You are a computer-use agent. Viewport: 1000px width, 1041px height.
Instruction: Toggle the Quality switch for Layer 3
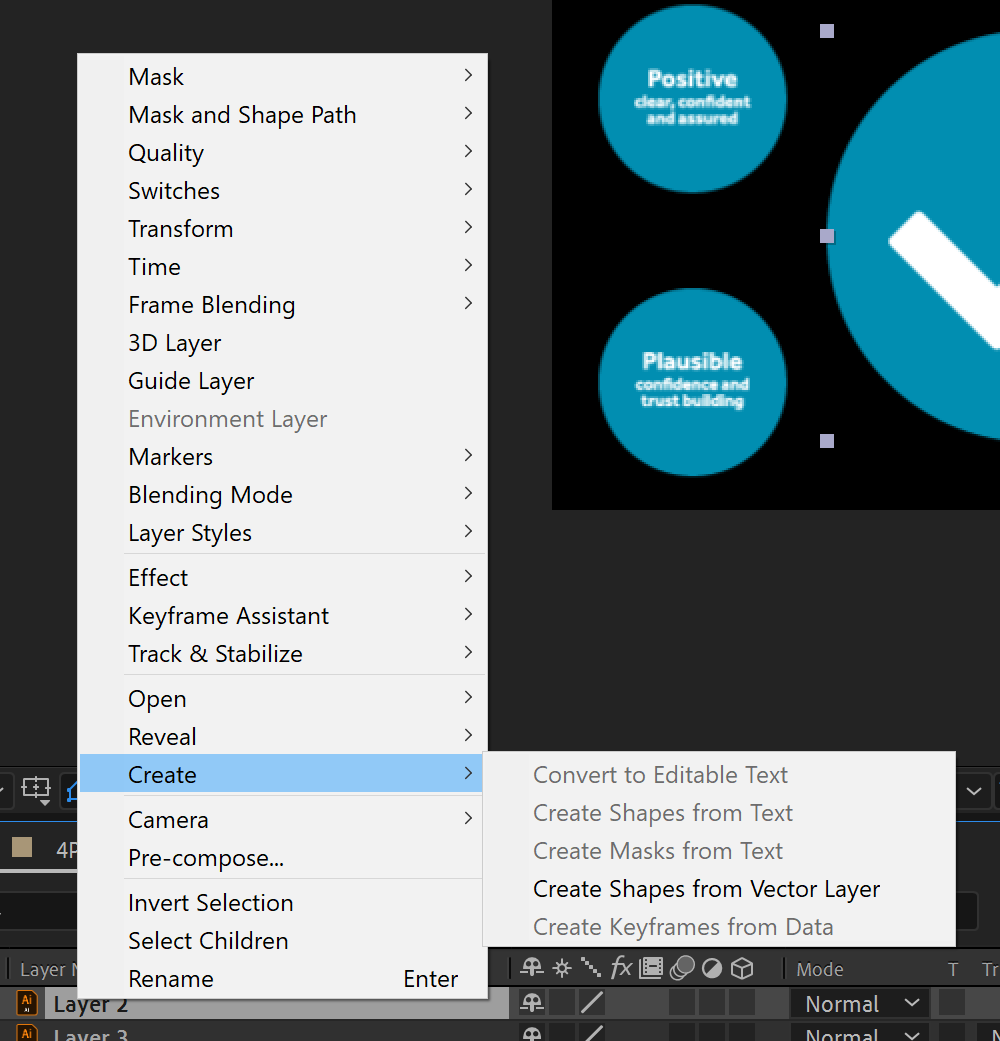click(x=592, y=1034)
